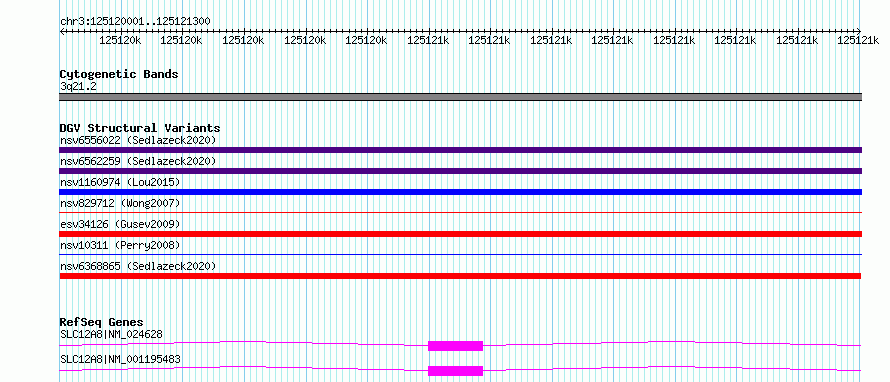The width and height of the screenshot is (890, 382).
Task: Open variant esv34126 (Gusev2009) label
Action: pos(120,224)
